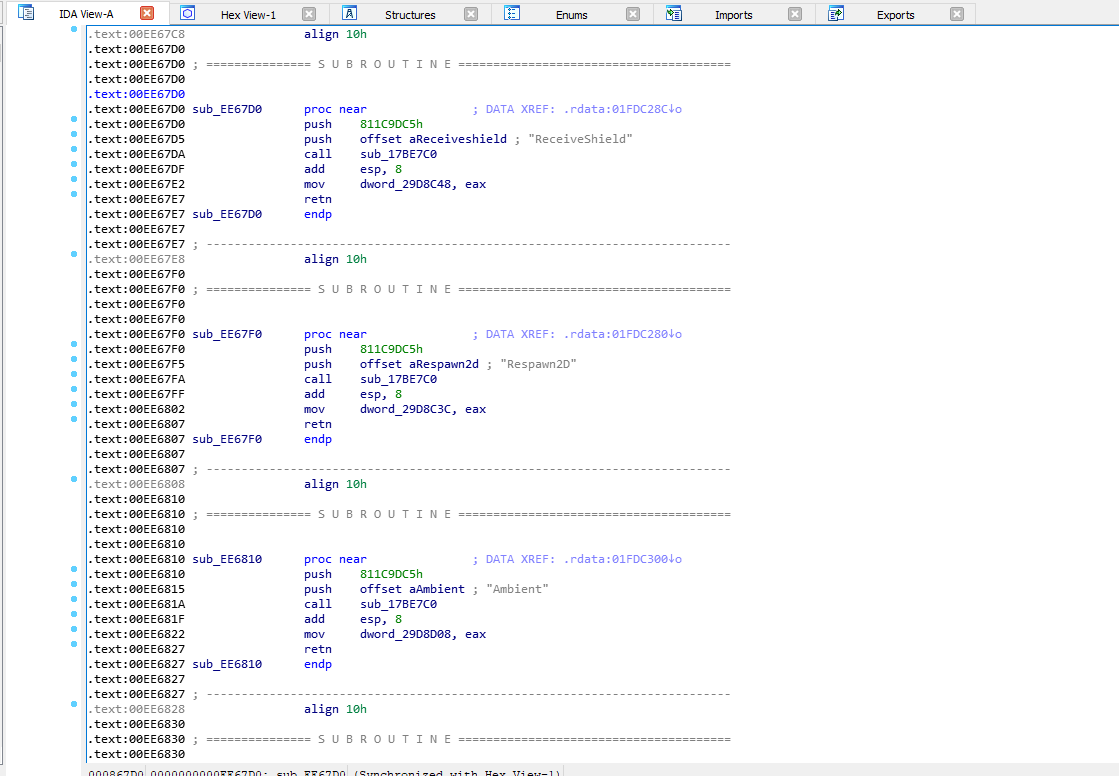Viewport: 1119px width, 776px height.
Task: Click the aAmbient offset operand
Action: [x=437, y=589]
